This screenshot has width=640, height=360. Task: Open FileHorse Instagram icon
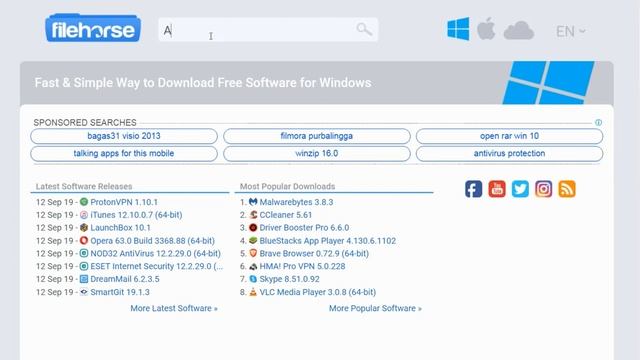coord(544,189)
